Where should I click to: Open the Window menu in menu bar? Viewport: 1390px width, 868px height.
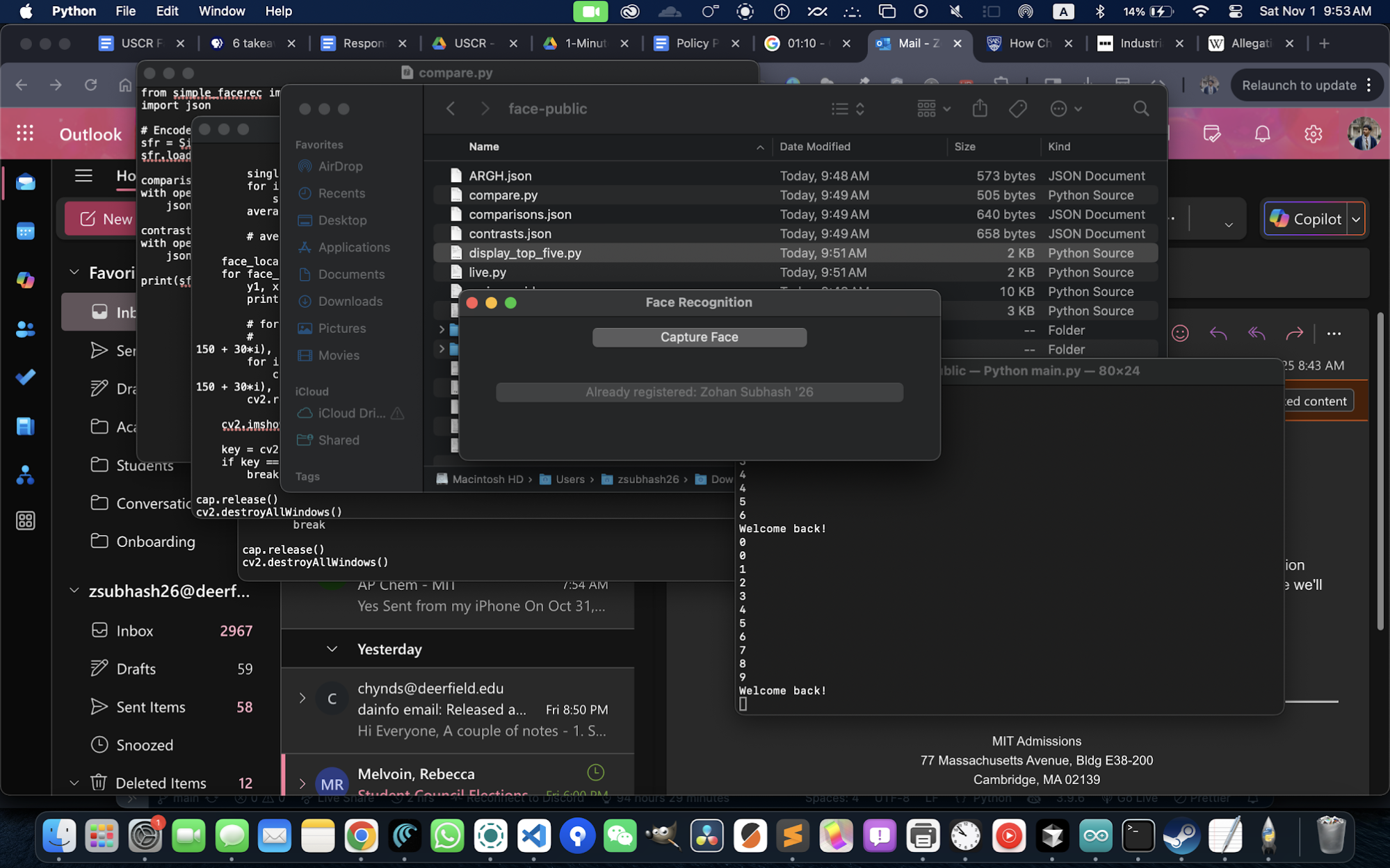point(221,11)
